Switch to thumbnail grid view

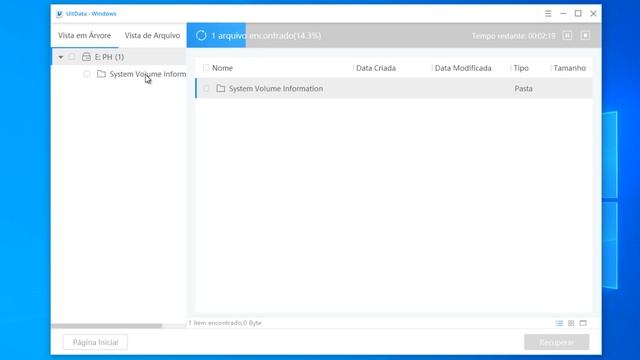pyautogui.click(x=571, y=323)
